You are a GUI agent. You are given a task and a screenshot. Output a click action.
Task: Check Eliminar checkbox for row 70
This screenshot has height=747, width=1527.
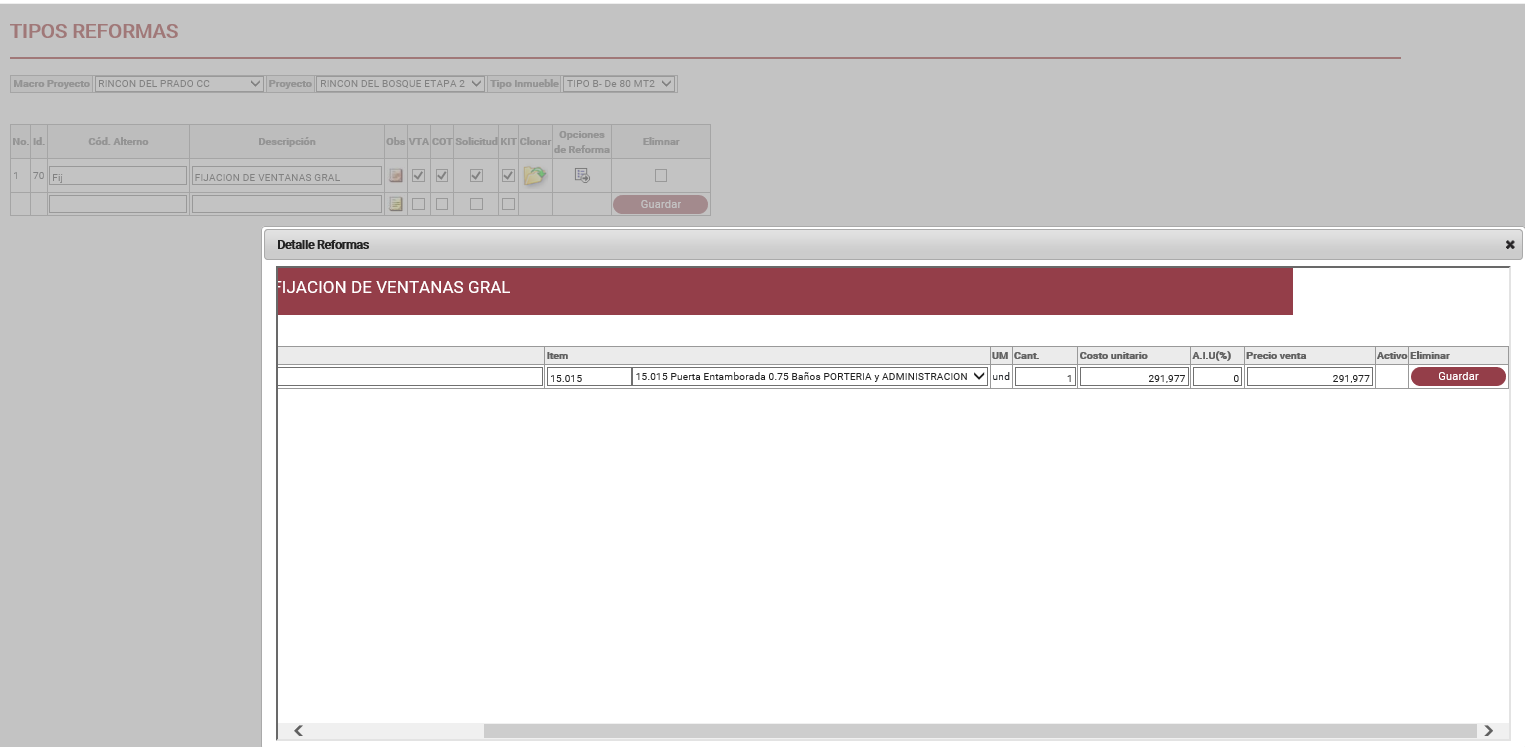[x=660, y=176]
